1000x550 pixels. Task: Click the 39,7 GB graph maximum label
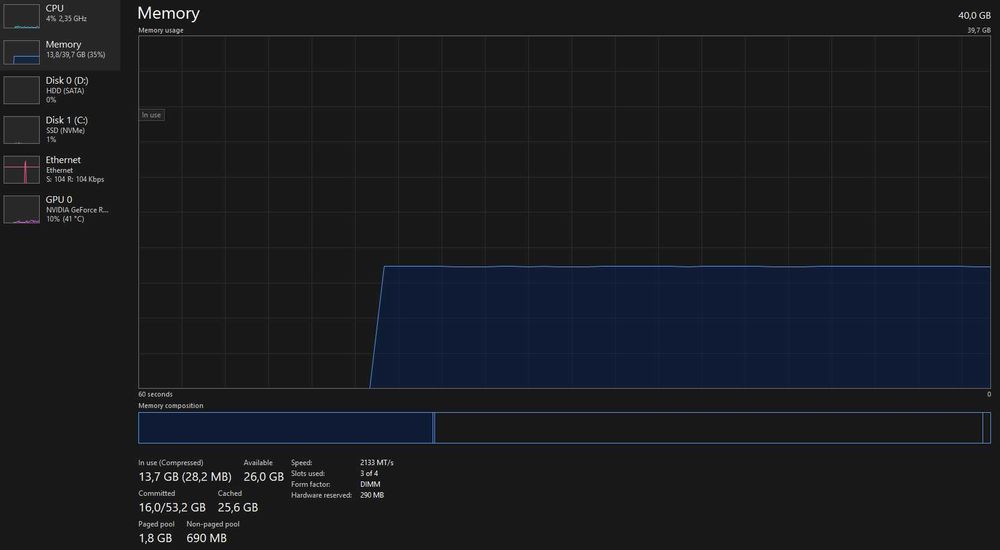pyautogui.click(x=979, y=30)
